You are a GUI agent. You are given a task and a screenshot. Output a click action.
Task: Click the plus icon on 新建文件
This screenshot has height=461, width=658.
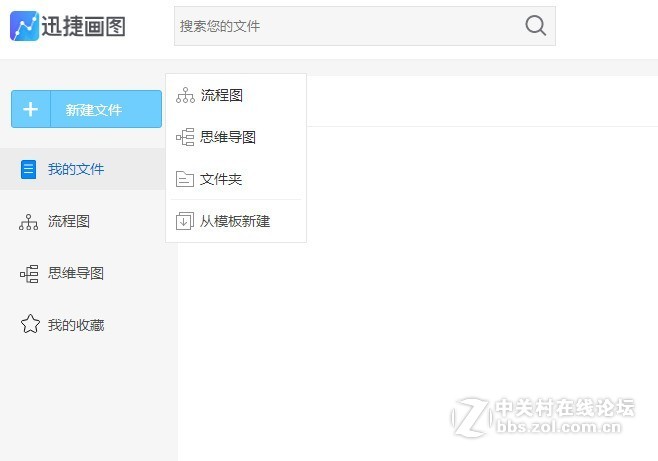tap(30, 109)
